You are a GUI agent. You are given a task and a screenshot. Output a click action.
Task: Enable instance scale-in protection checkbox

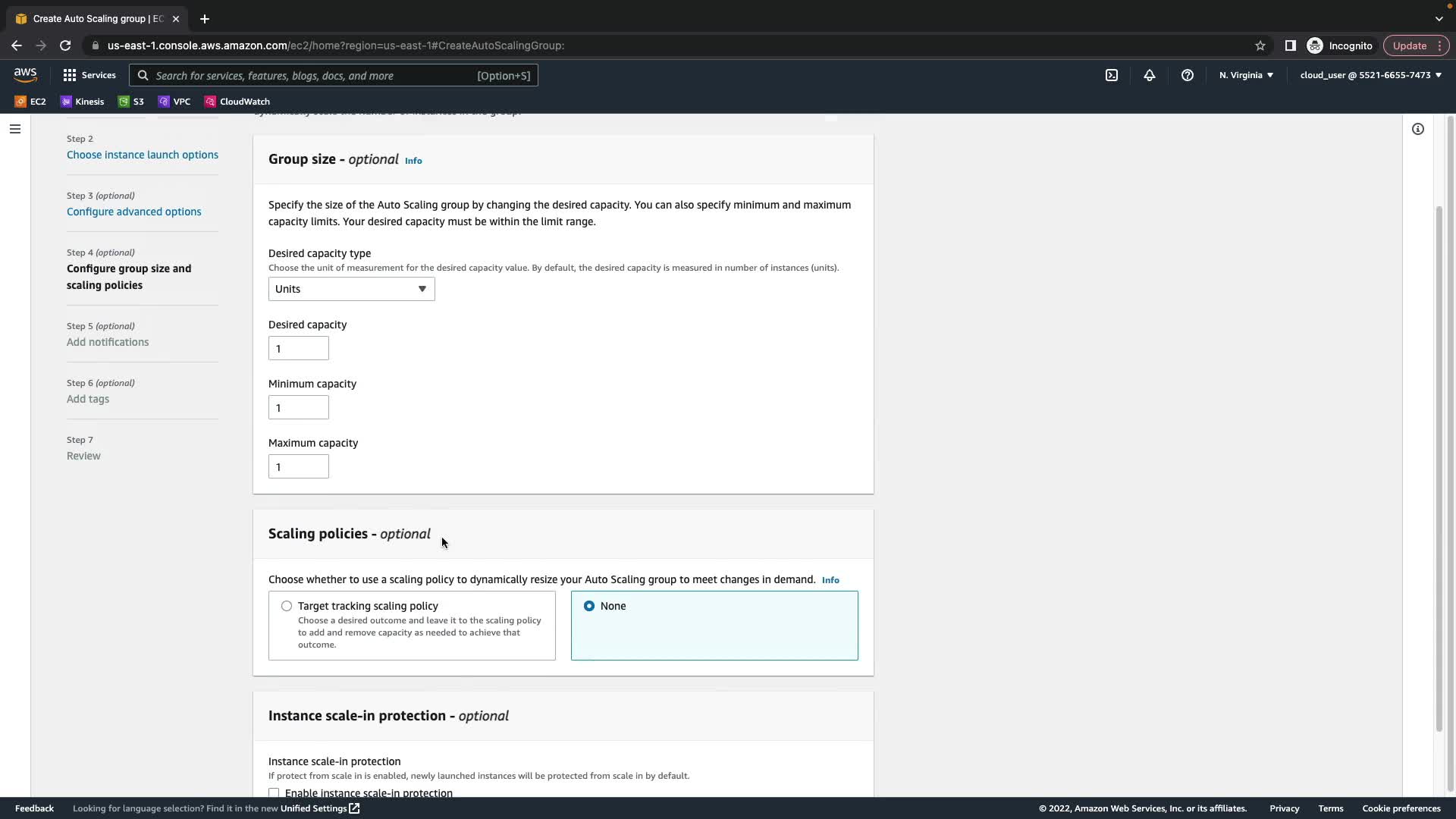274,792
